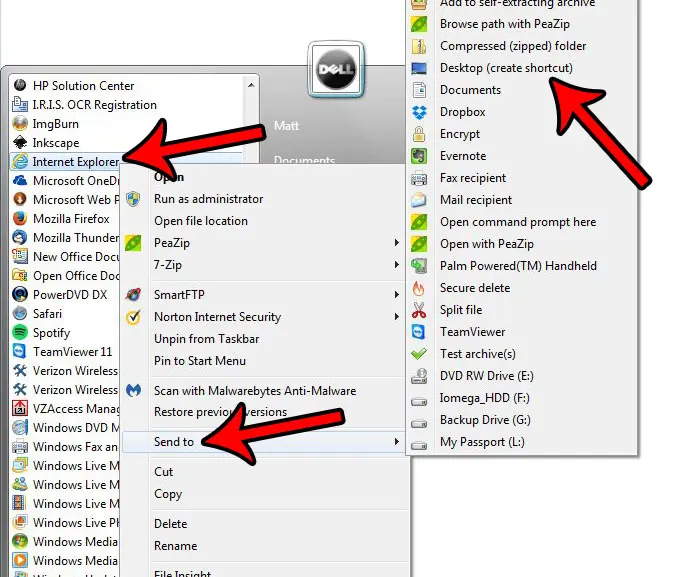Viewport: 675px width, 577px height.
Task: Click the Evernote elephant icon
Action: (x=419, y=156)
